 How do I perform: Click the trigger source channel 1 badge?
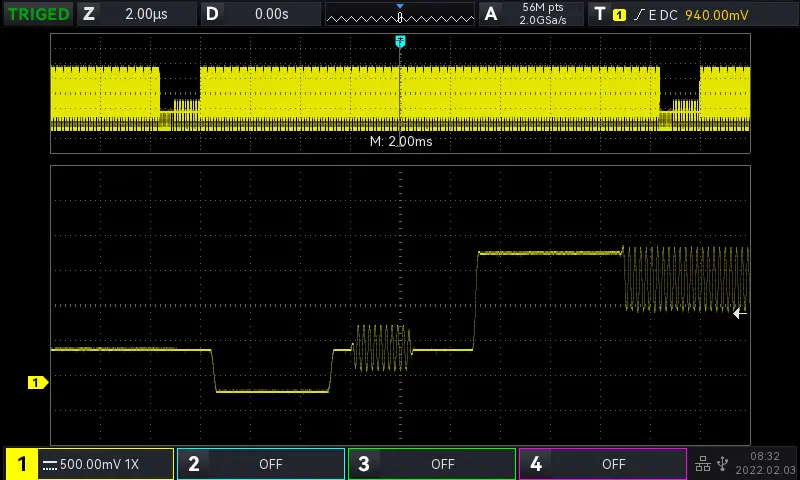(x=619, y=15)
